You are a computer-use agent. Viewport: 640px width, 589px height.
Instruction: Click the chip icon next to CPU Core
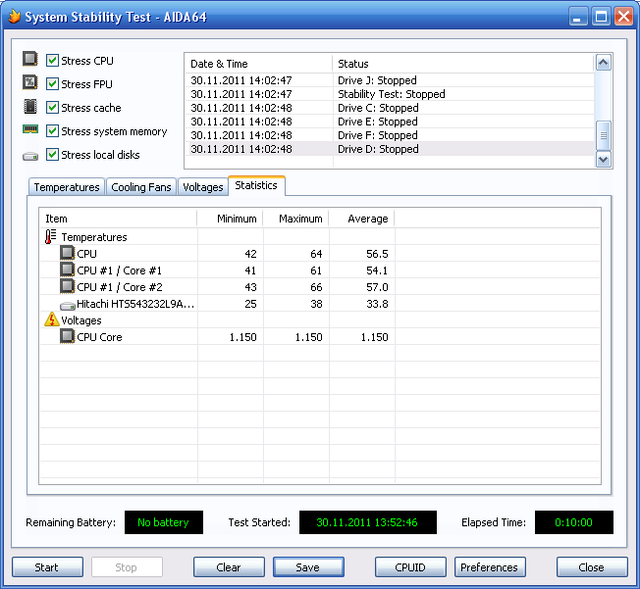pos(67,337)
